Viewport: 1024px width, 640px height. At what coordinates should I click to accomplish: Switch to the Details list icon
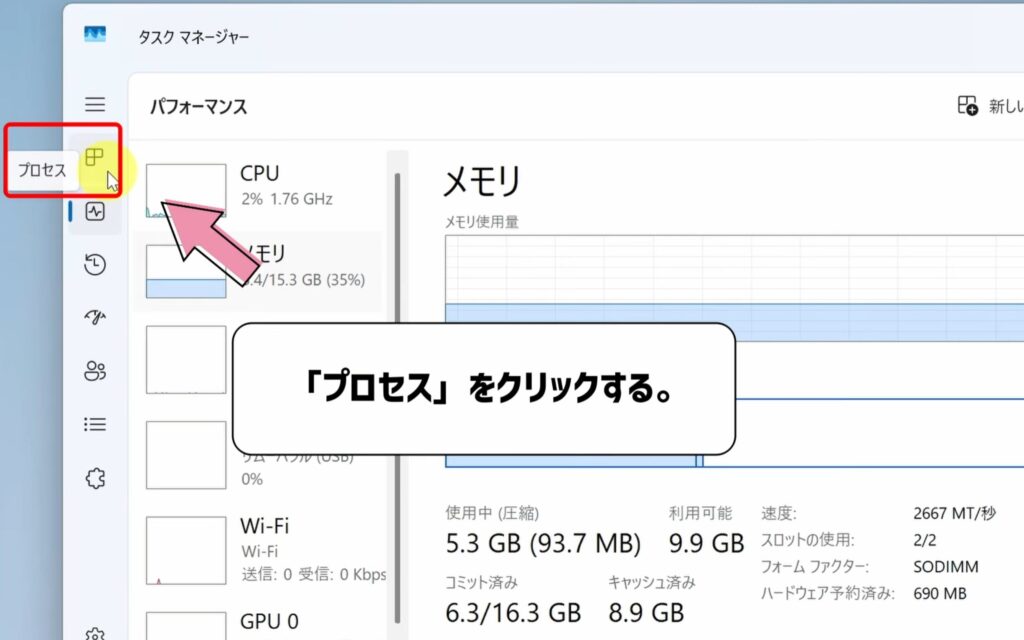95,424
